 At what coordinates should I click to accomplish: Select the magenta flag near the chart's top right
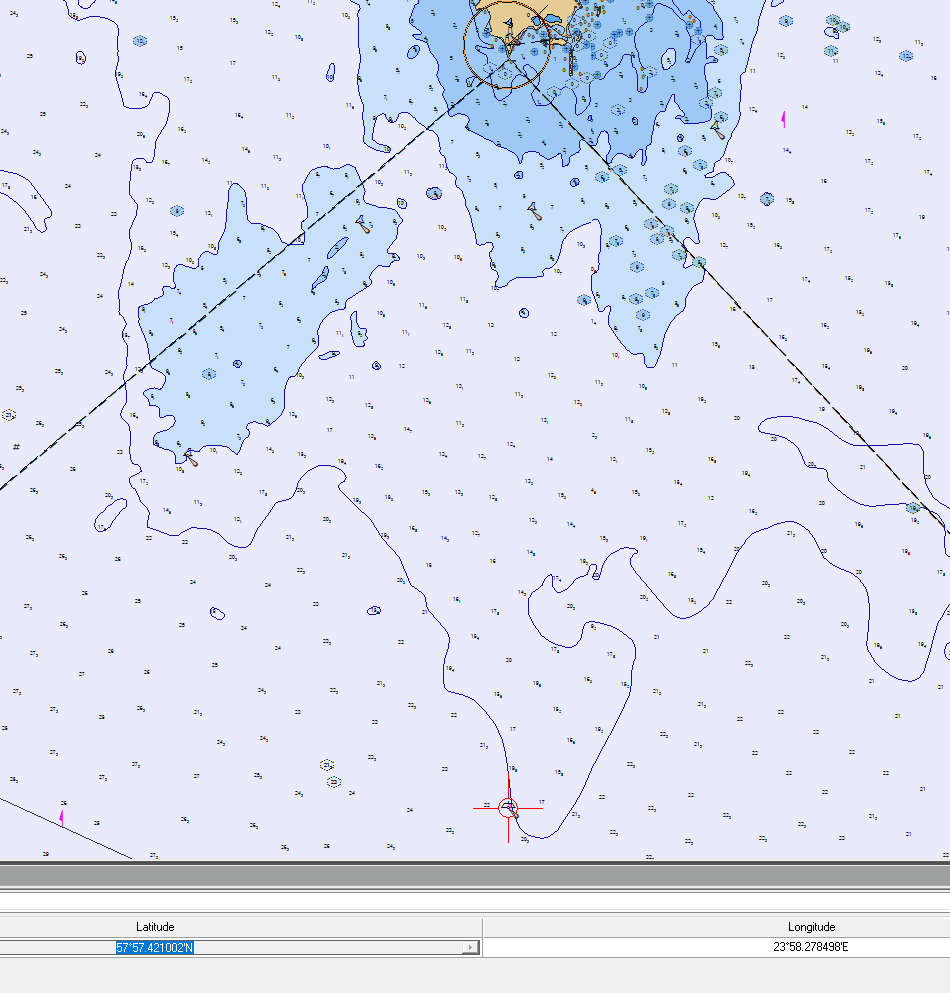[x=783, y=119]
